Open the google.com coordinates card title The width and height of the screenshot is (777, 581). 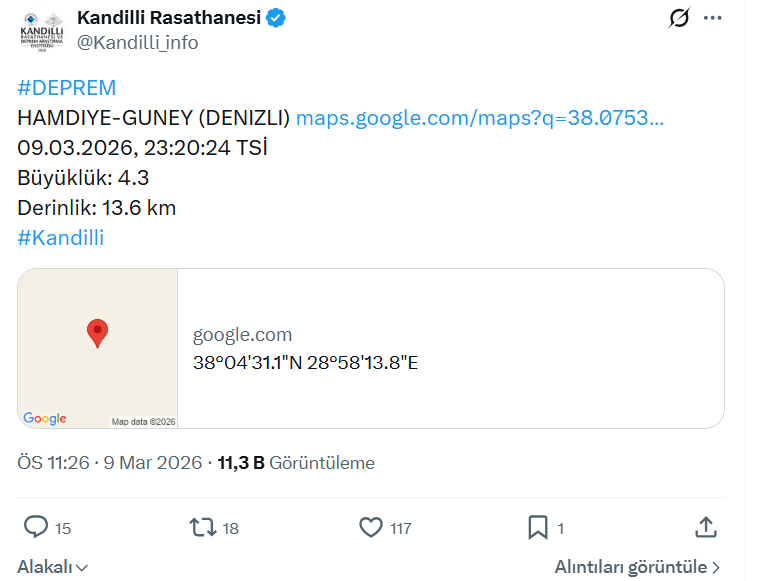point(242,335)
